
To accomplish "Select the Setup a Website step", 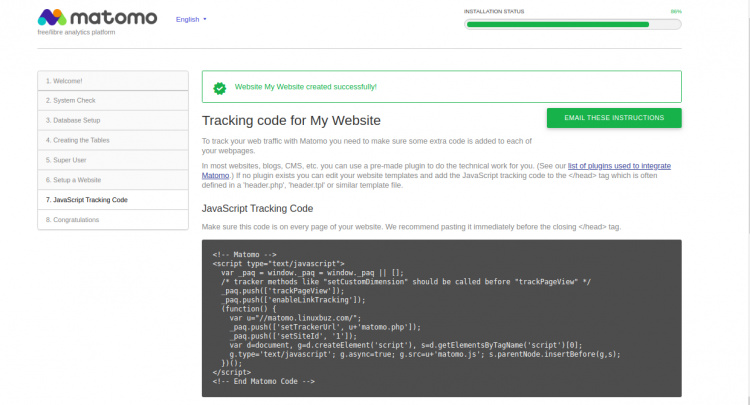I will point(112,180).
